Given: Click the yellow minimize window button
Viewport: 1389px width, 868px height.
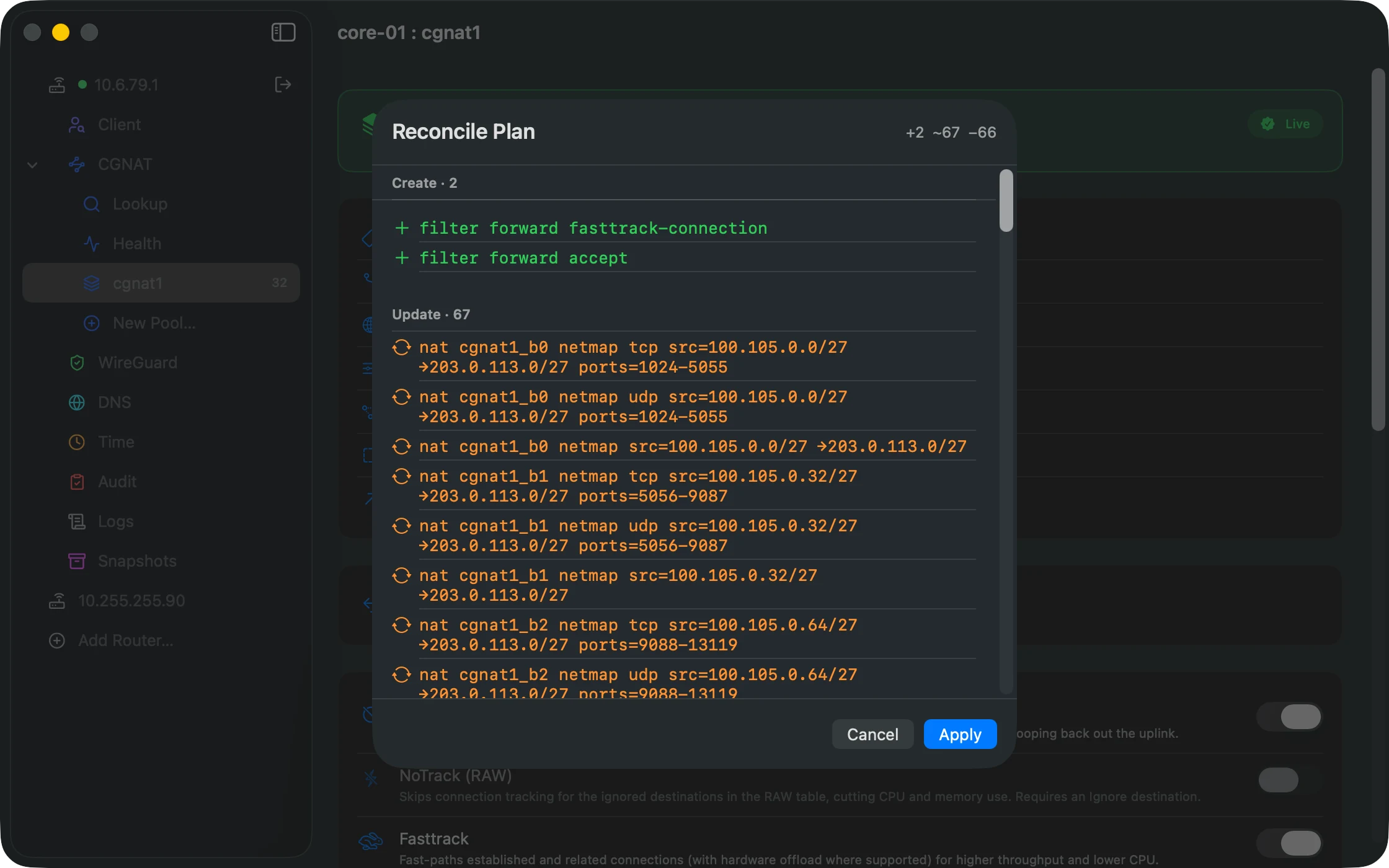Looking at the screenshot, I should (x=61, y=32).
